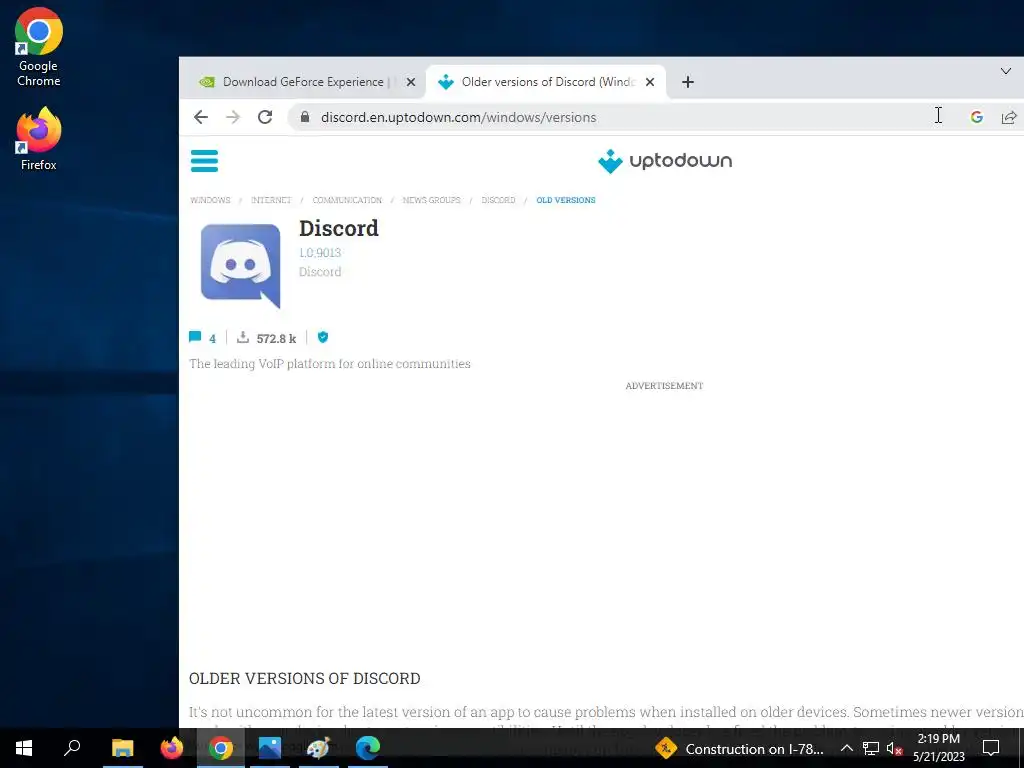The height and width of the screenshot is (768, 1024).
Task: Close the GeForce Experience tab
Action: [x=411, y=82]
